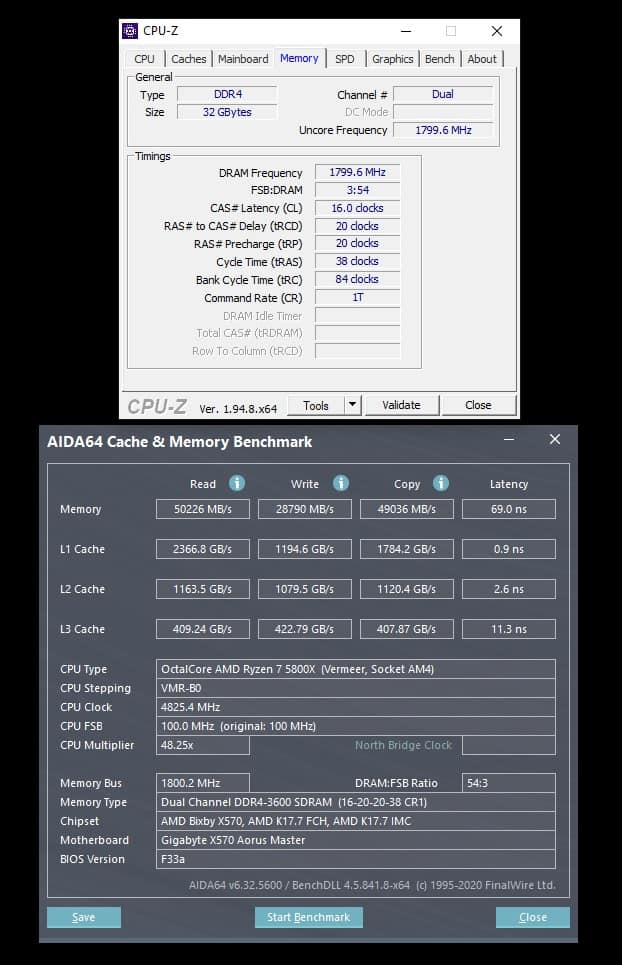
Task: Click the Memory Write value 28790 MB/s
Action: point(305,509)
